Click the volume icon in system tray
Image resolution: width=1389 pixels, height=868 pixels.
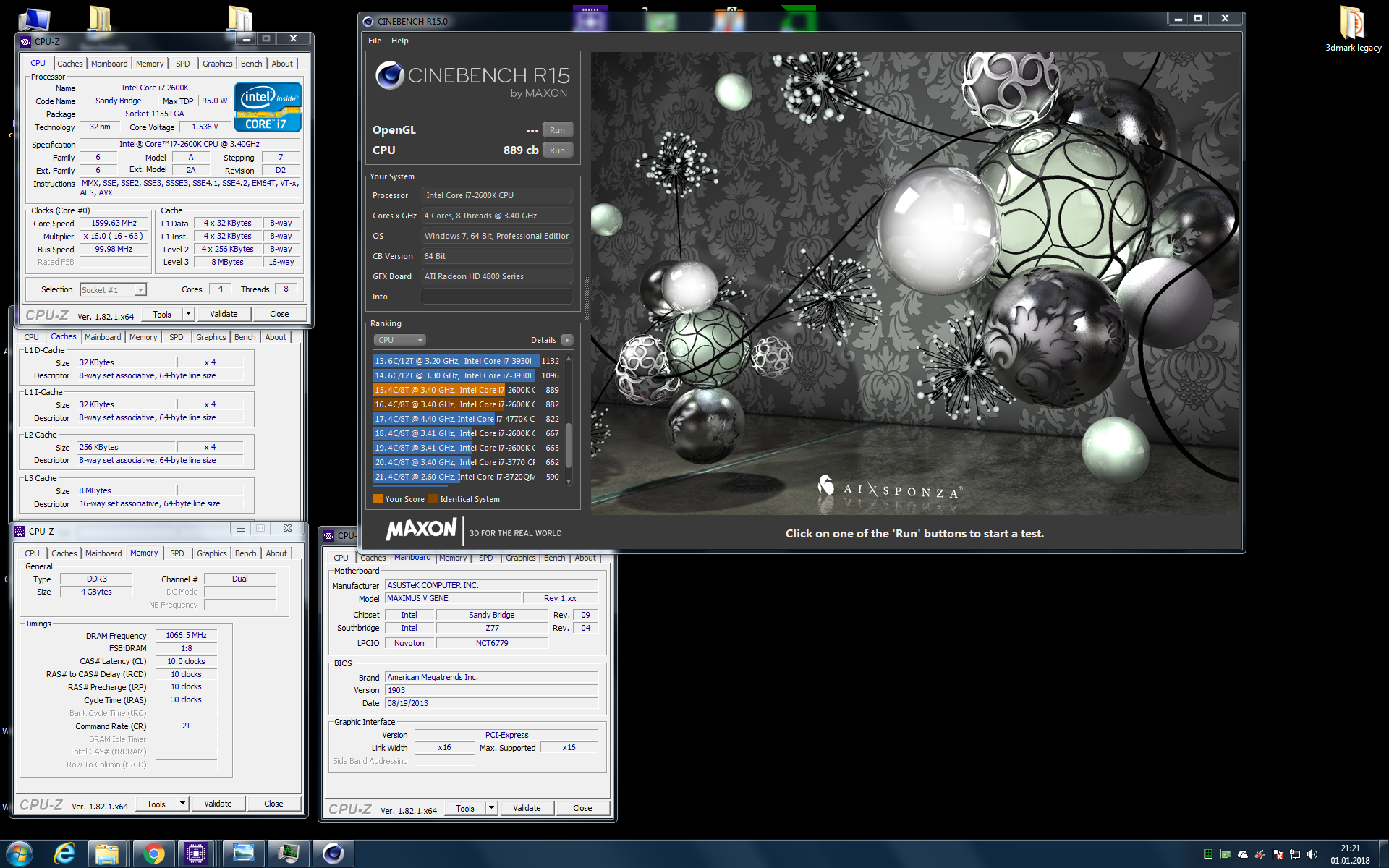pyautogui.click(x=1312, y=854)
